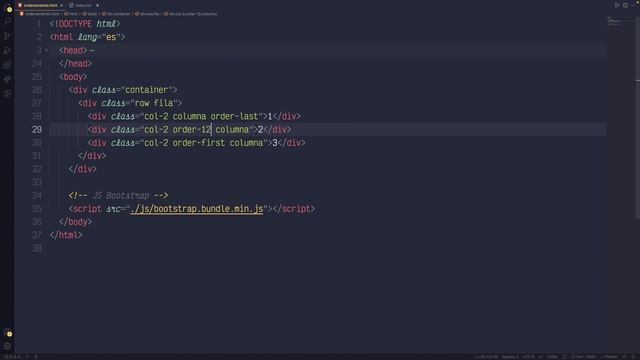The width and height of the screenshot is (640, 360).
Task: Click the div.row.fila breadcrumb segment
Action: pyautogui.click(x=148, y=14)
